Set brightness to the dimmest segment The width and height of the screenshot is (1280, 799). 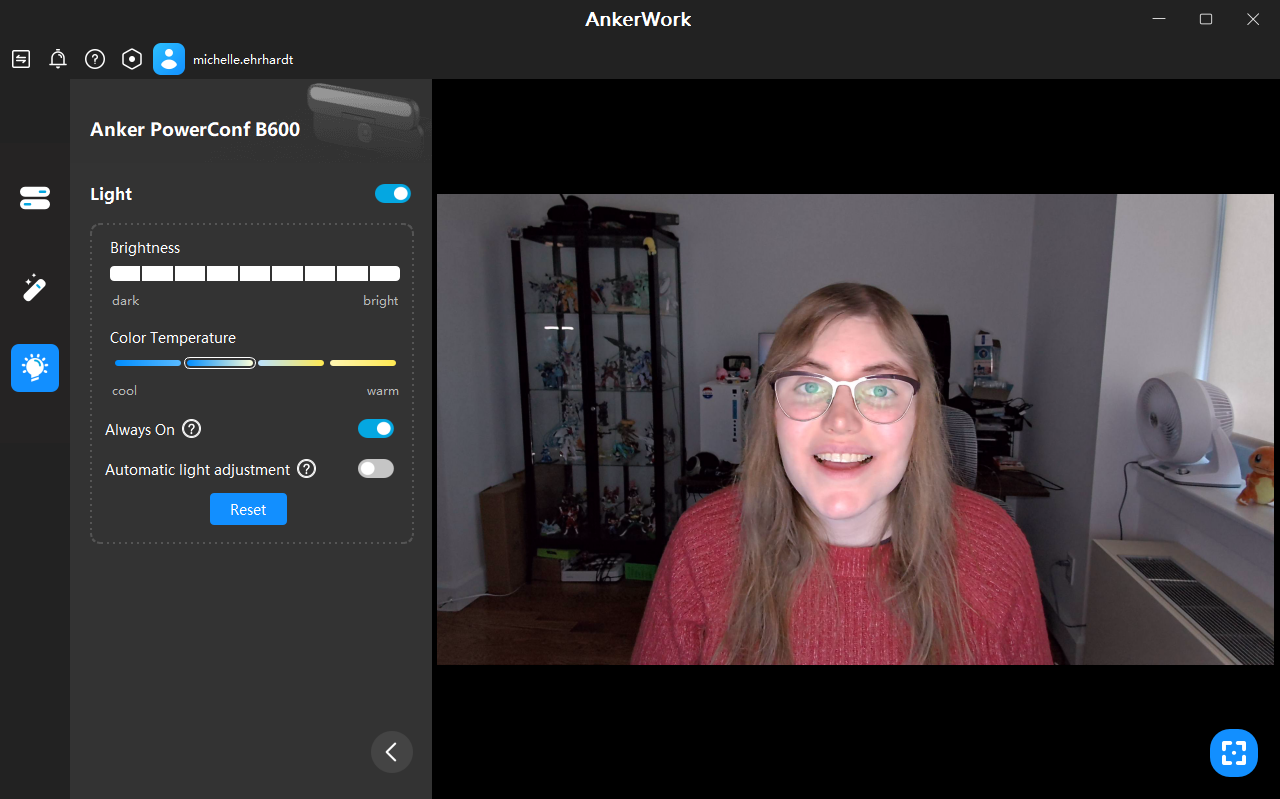(125, 274)
